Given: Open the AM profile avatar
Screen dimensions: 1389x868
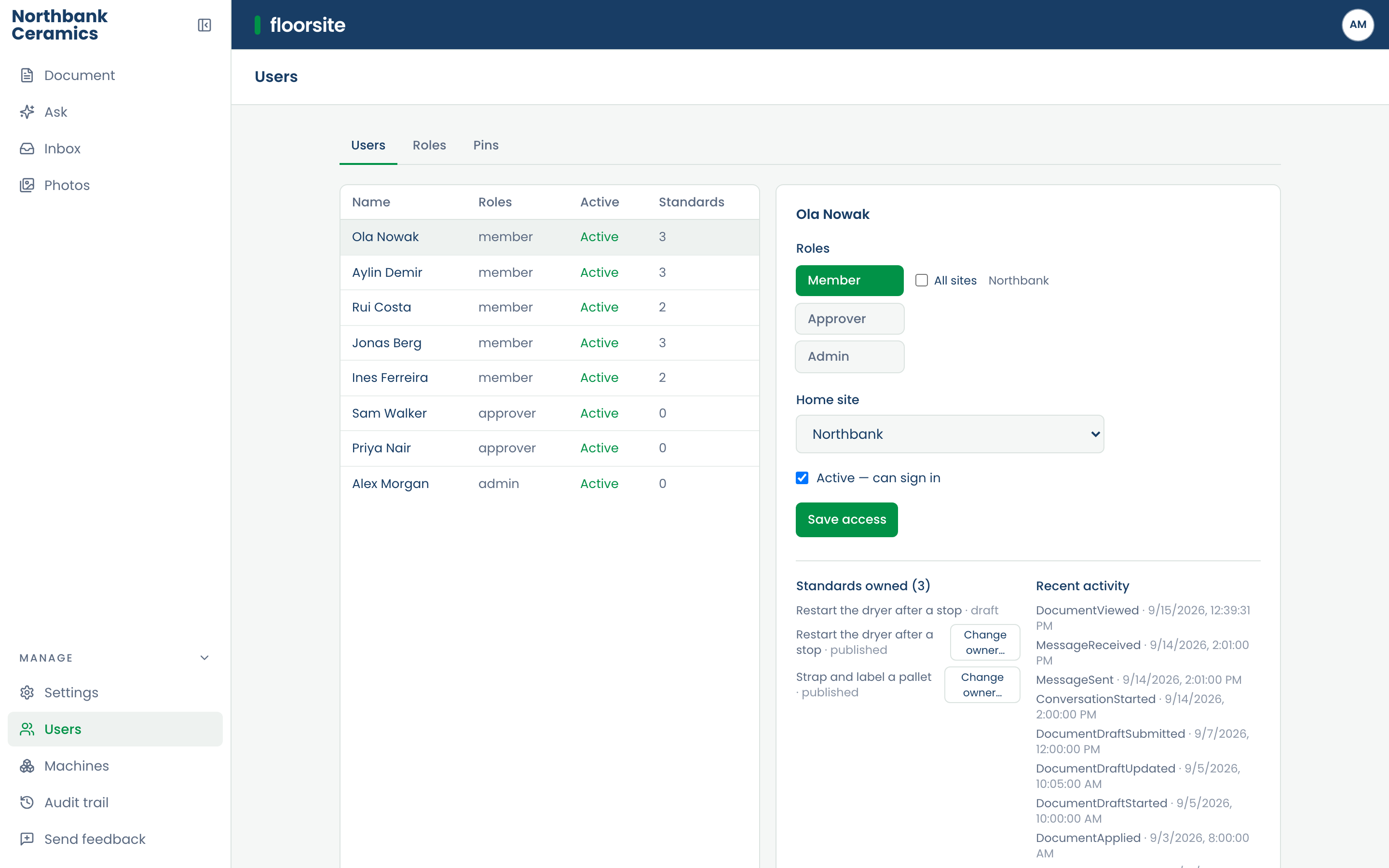Looking at the screenshot, I should pyautogui.click(x=1358, y=25).
